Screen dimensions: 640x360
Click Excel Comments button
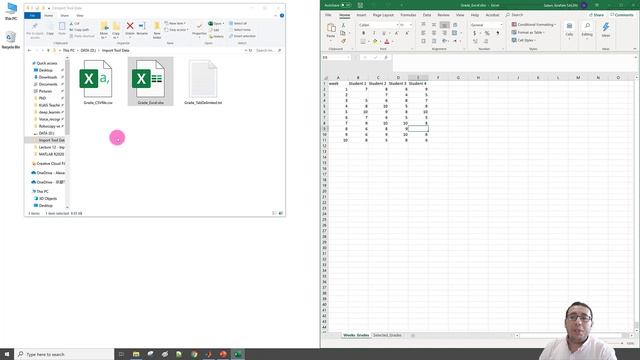click(x=622, y=15)
